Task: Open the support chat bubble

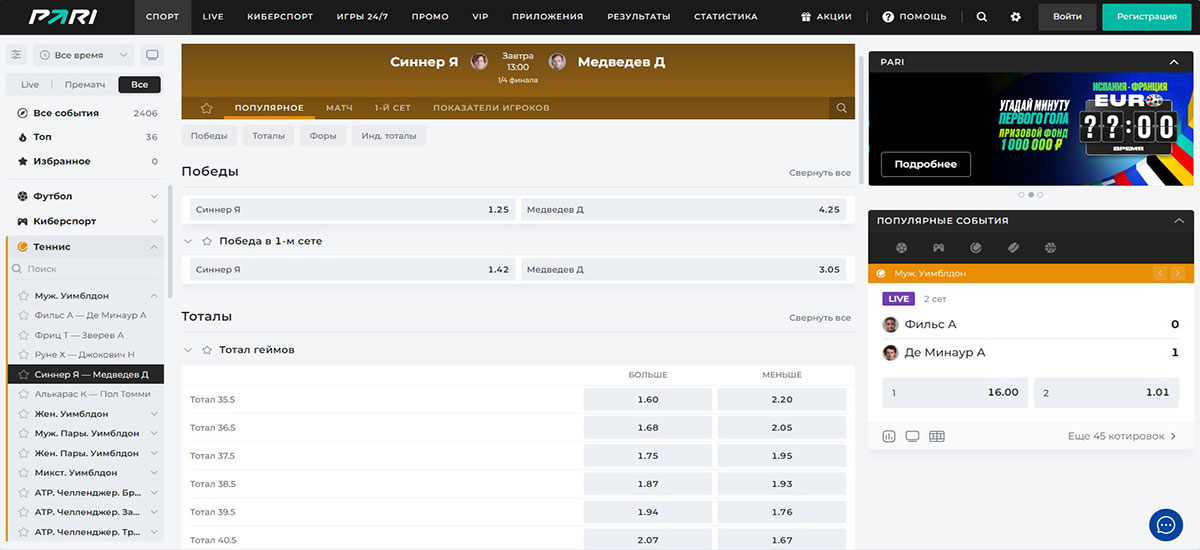Action: 1166,524
